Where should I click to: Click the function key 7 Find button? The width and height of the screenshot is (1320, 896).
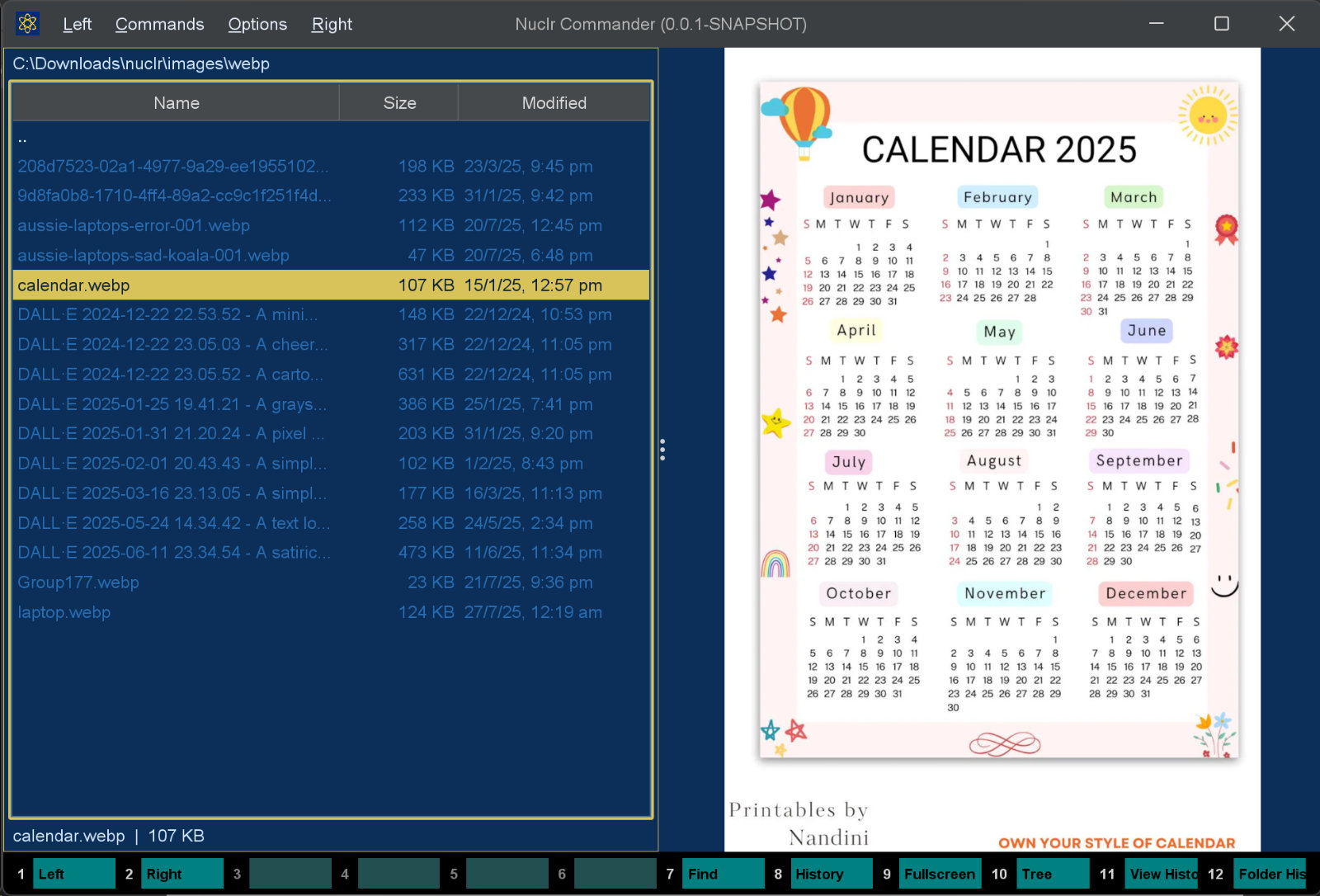pyautogui.click(x=724, y=874)
